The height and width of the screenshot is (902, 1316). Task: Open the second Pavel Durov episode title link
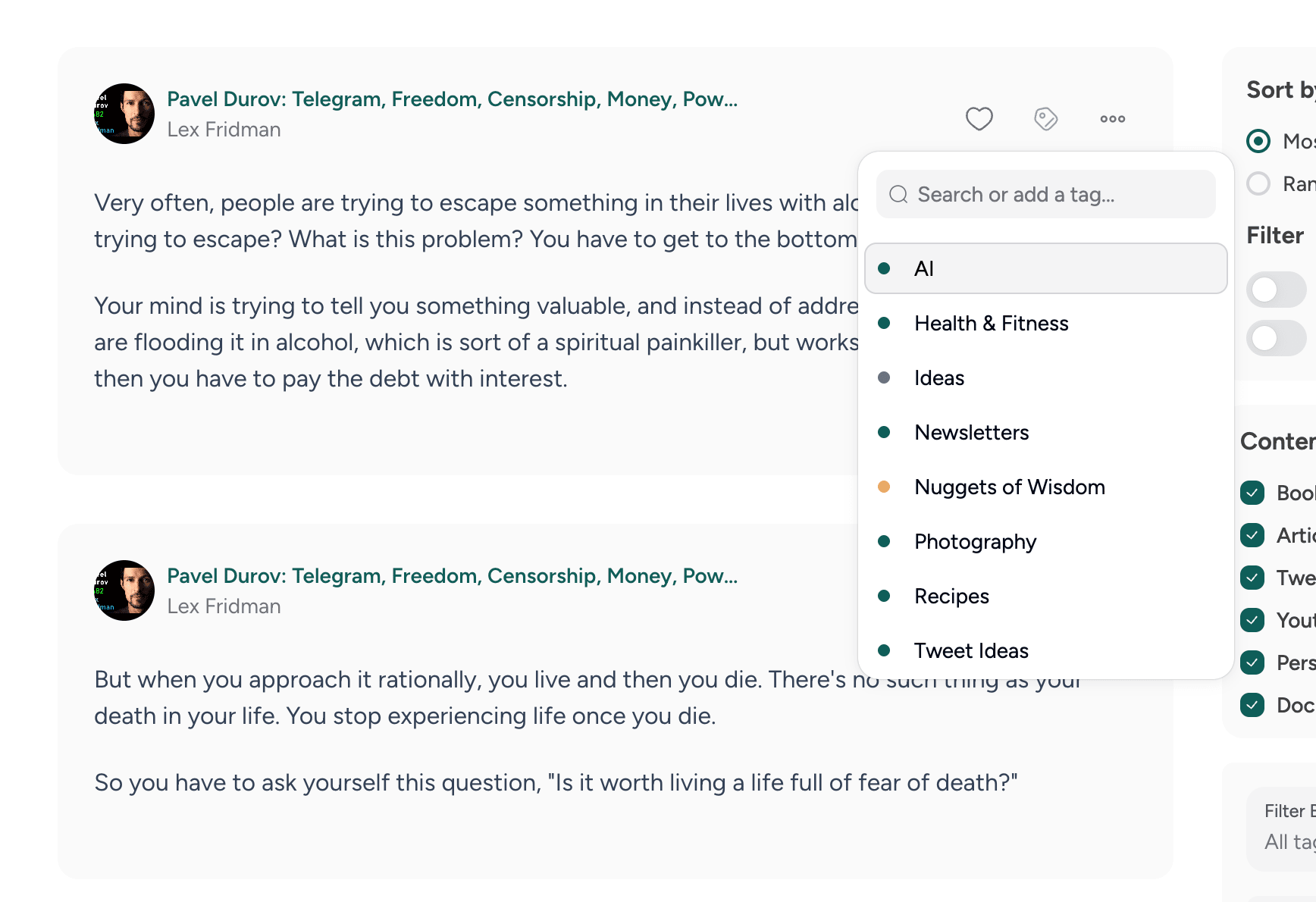pos(452,576)
